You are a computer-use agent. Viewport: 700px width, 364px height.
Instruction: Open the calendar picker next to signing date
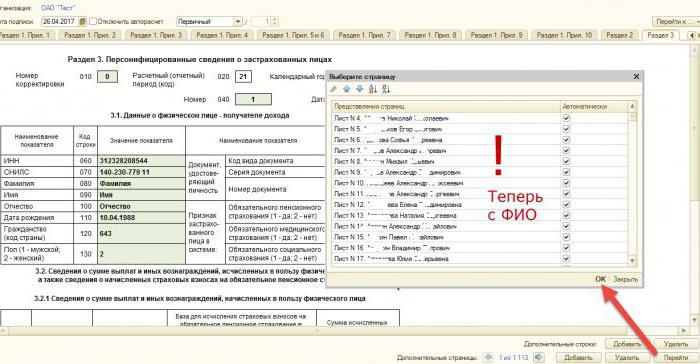82,21
